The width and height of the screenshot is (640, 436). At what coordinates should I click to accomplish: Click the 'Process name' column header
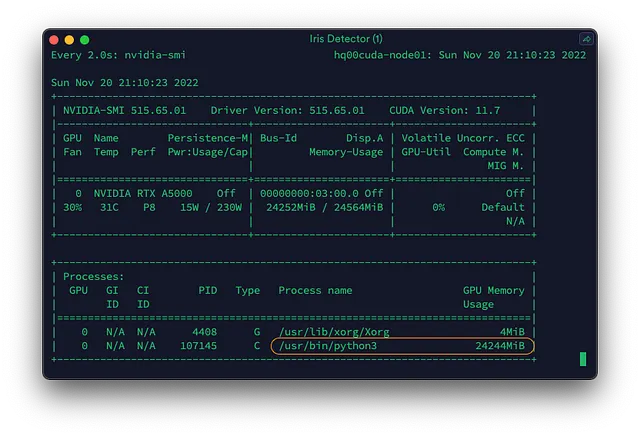click(x=315, y=290)
